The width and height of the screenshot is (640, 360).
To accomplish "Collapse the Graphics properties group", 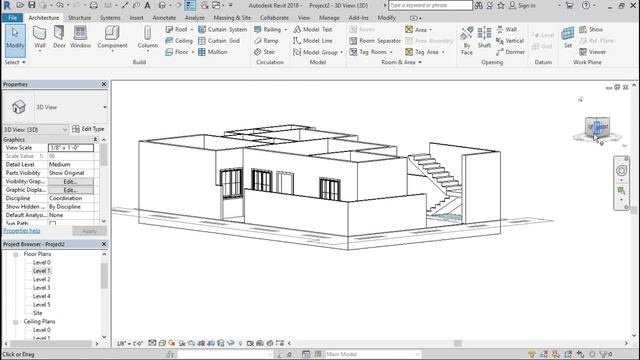I will pos(95,140).
